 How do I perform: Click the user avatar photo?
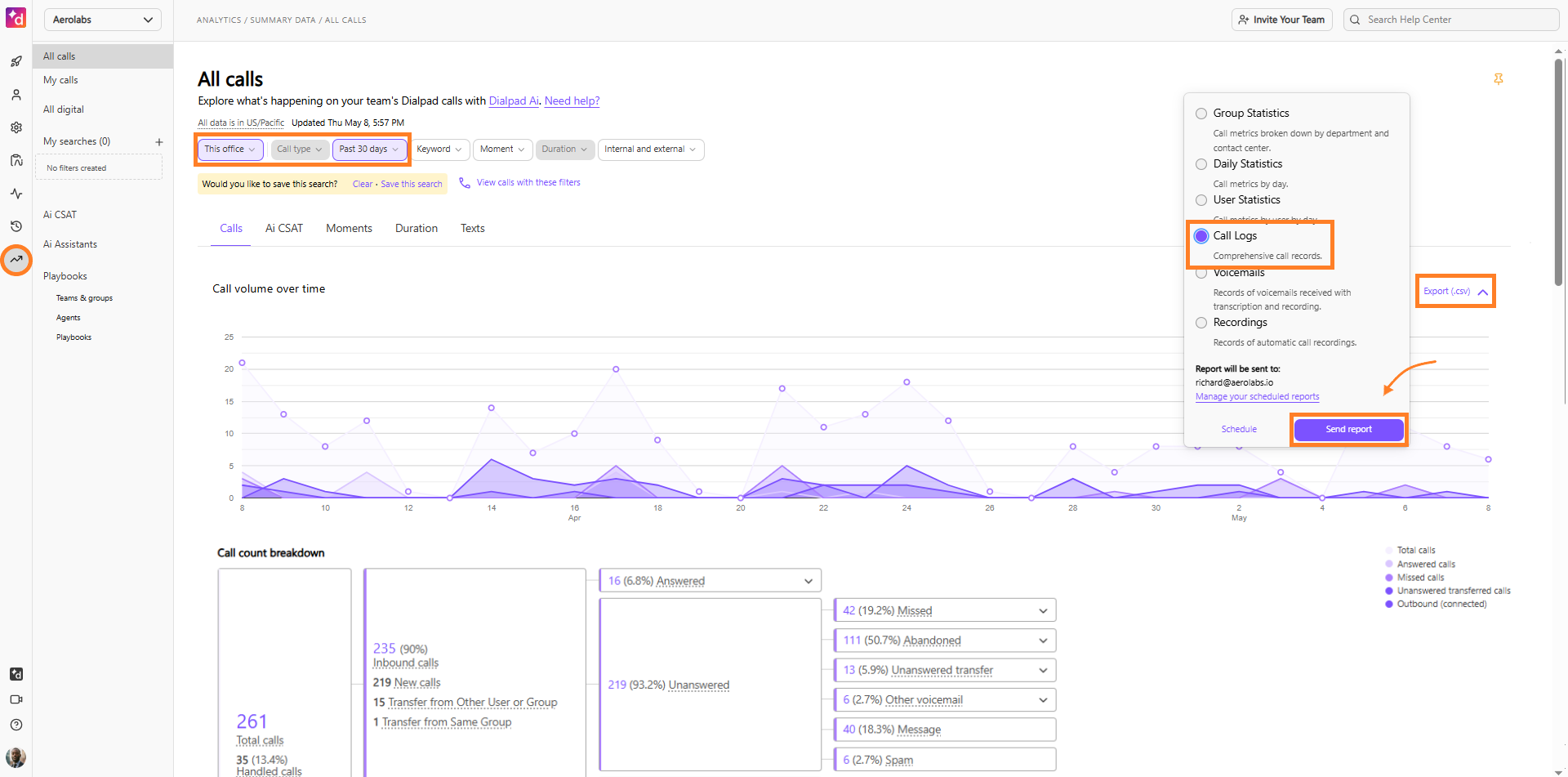[x=16, y=757]
